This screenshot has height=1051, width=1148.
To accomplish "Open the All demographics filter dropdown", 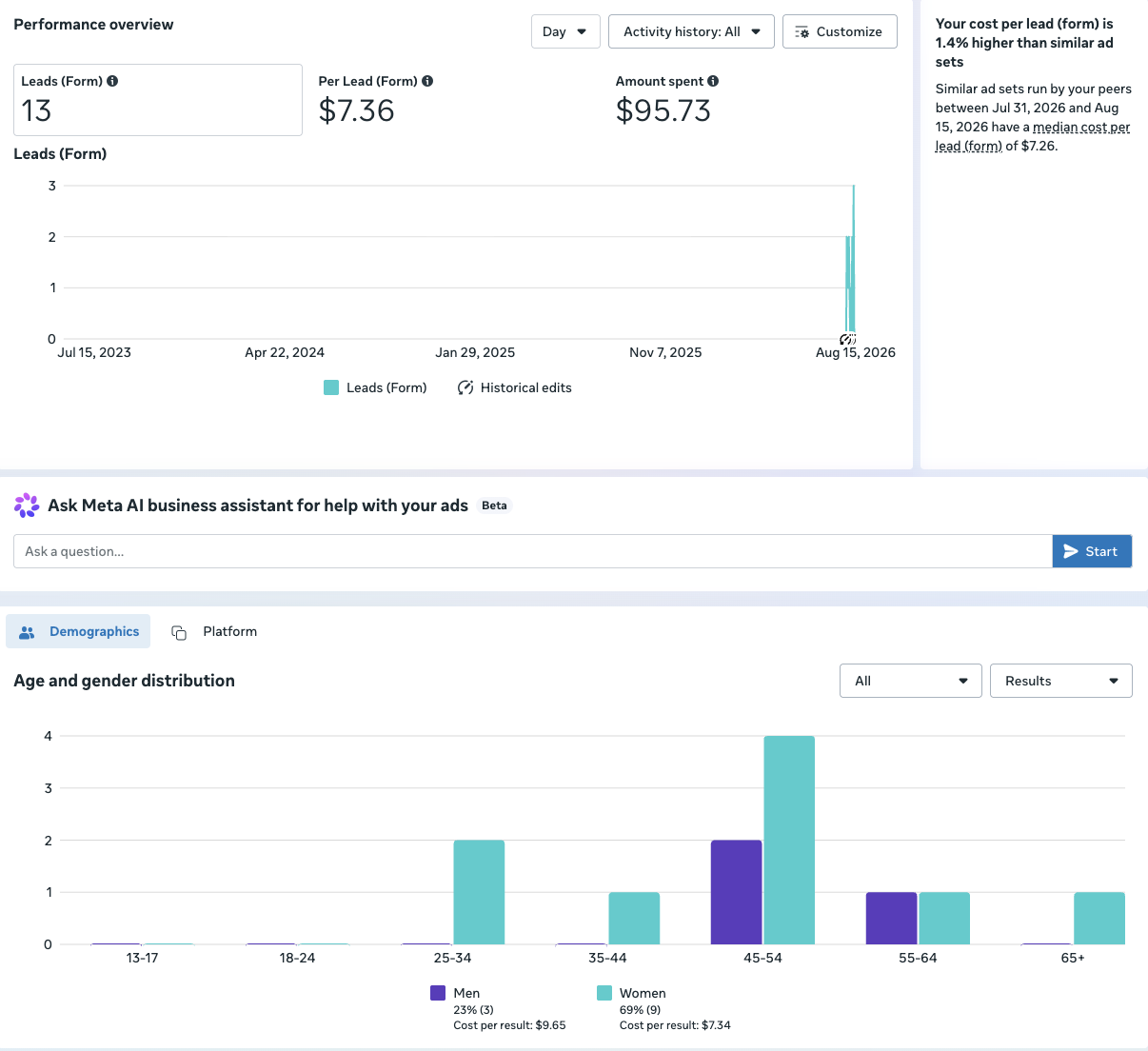I will (911, 681).
